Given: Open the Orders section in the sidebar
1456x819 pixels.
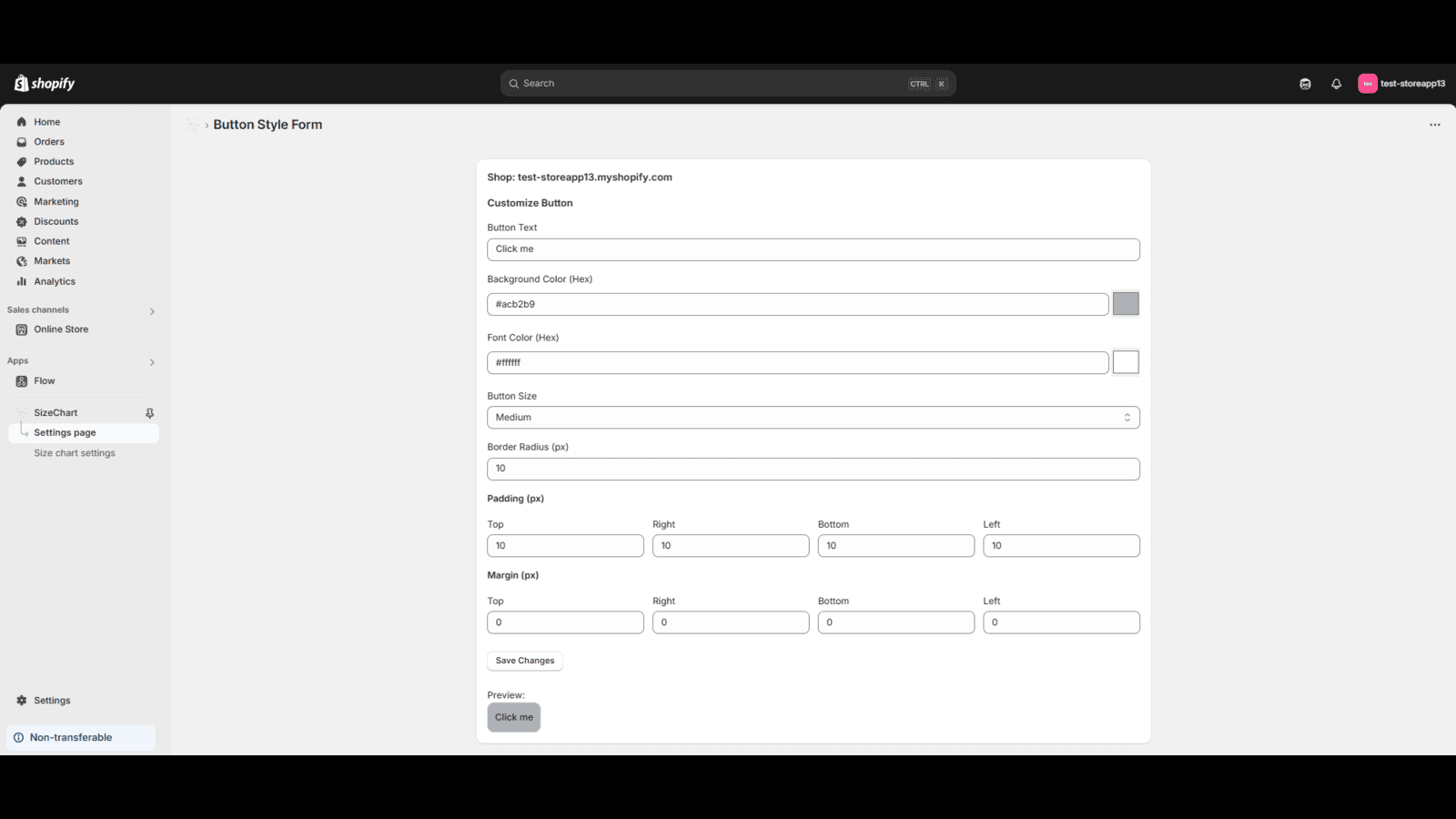Looking at the screenshot, I should (x=49, y=141).
